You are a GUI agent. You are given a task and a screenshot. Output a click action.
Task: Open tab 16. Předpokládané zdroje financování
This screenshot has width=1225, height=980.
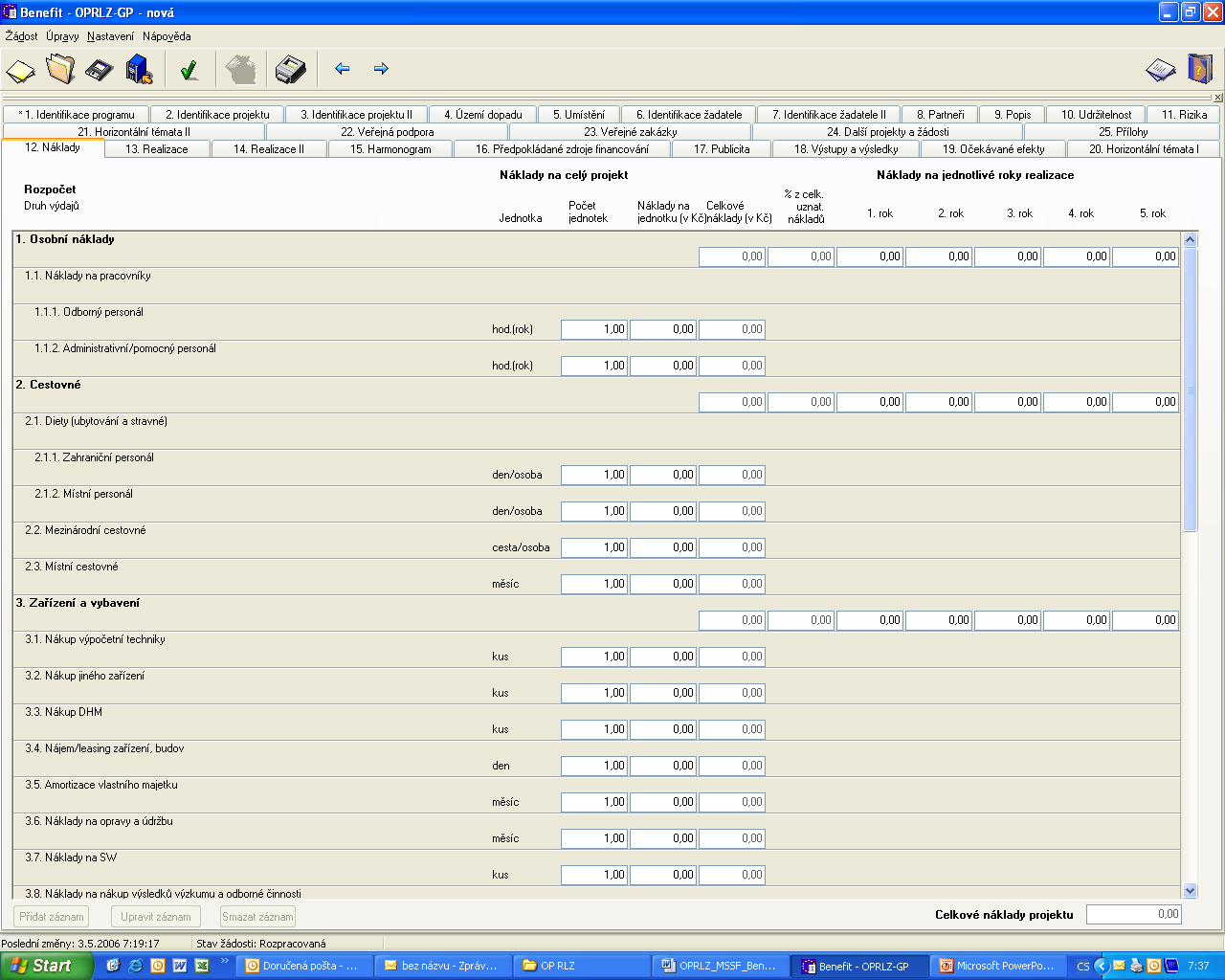pyautogui.click(x=563, y=148)
